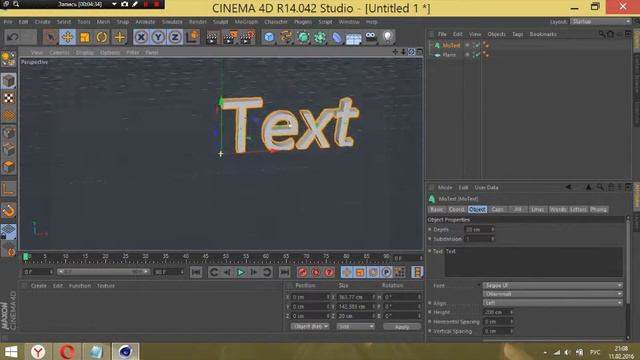Select MoText object in Object Manager
Viewport: 640px width, 360px height.
click(x=451, y=45)
